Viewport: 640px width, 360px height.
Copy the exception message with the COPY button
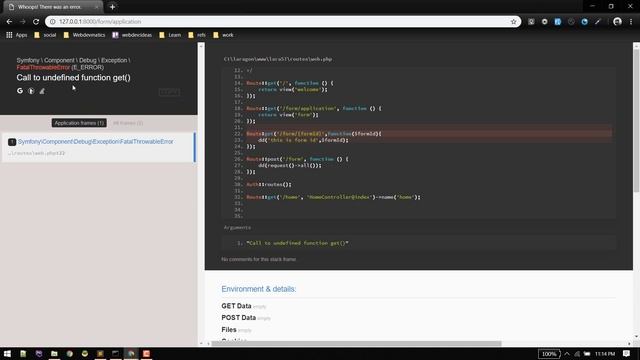(x=169, y=92)
